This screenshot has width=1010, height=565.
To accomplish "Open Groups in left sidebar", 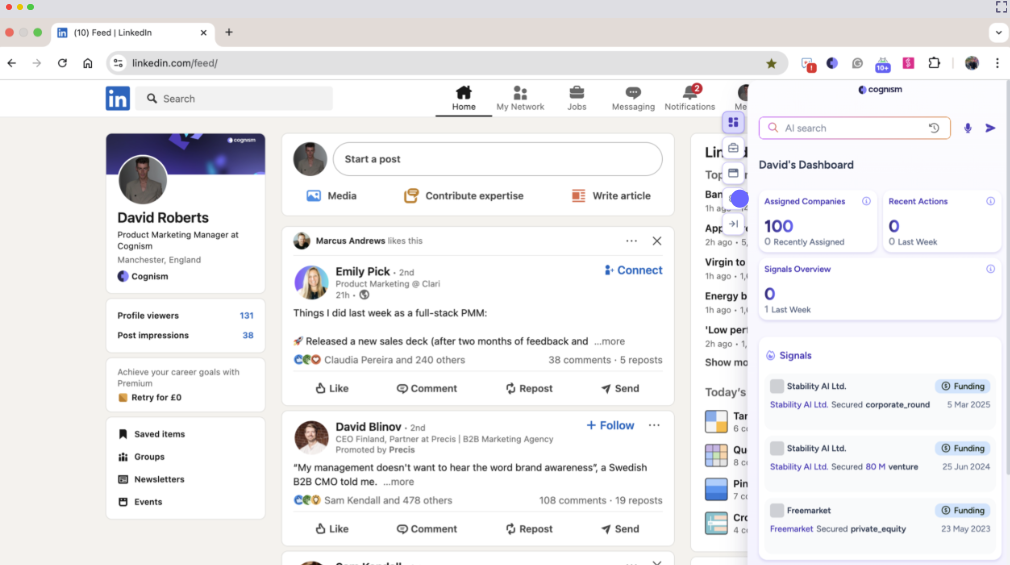I will (142, 457).
